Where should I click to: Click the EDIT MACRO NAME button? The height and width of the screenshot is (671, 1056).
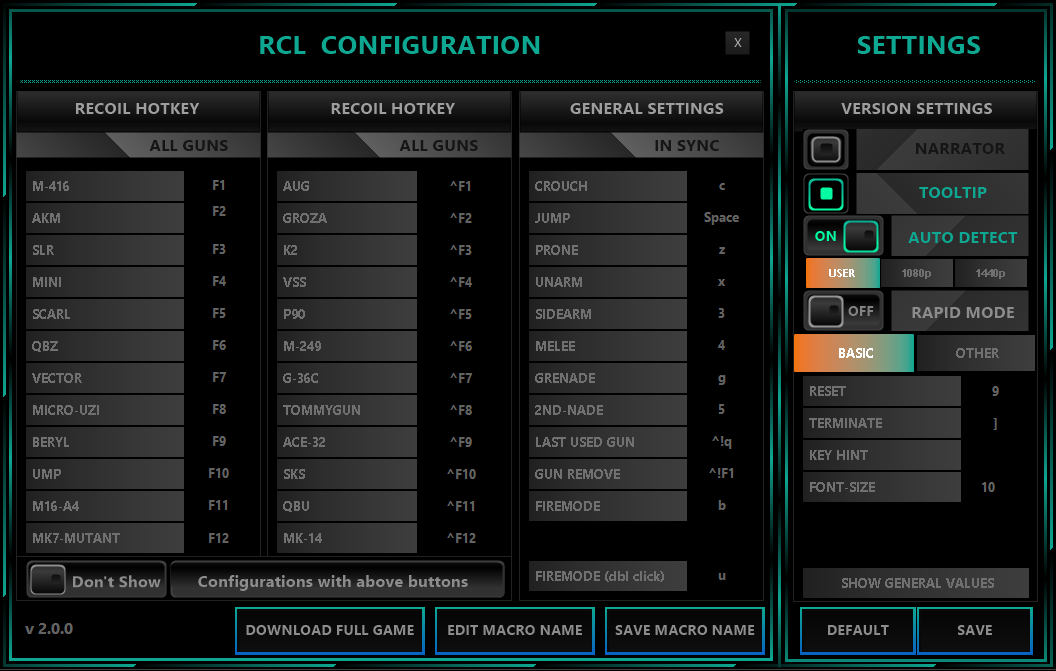514,630
